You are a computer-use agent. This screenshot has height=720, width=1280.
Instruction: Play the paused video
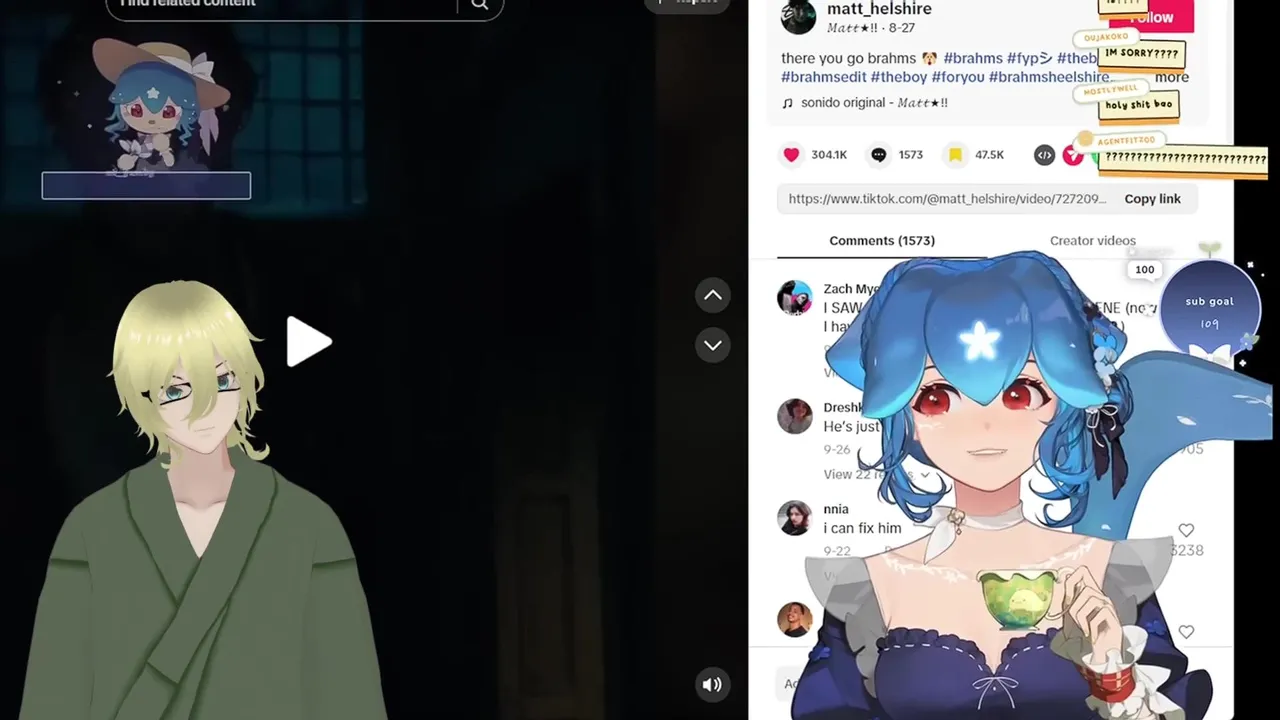tap(308, 342)
